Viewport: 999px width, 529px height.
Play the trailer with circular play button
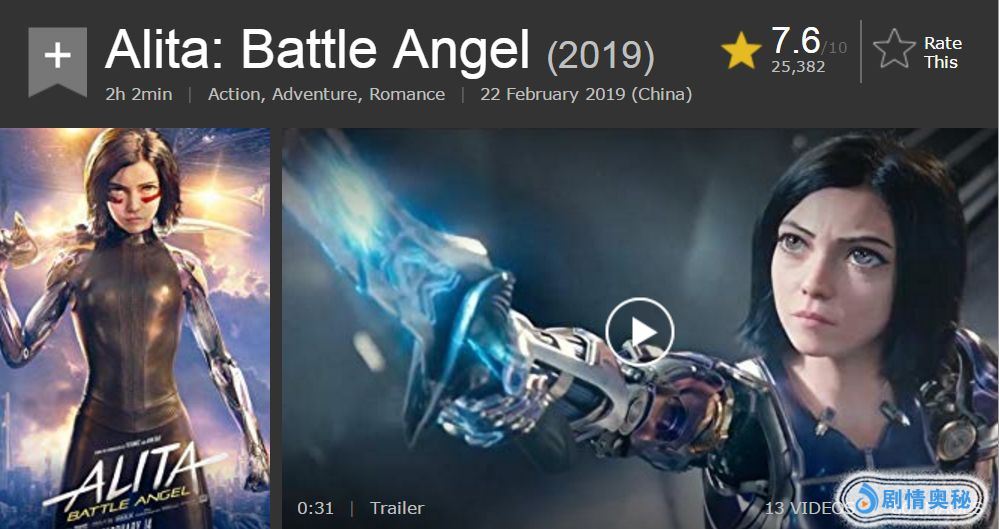(640, 331)
